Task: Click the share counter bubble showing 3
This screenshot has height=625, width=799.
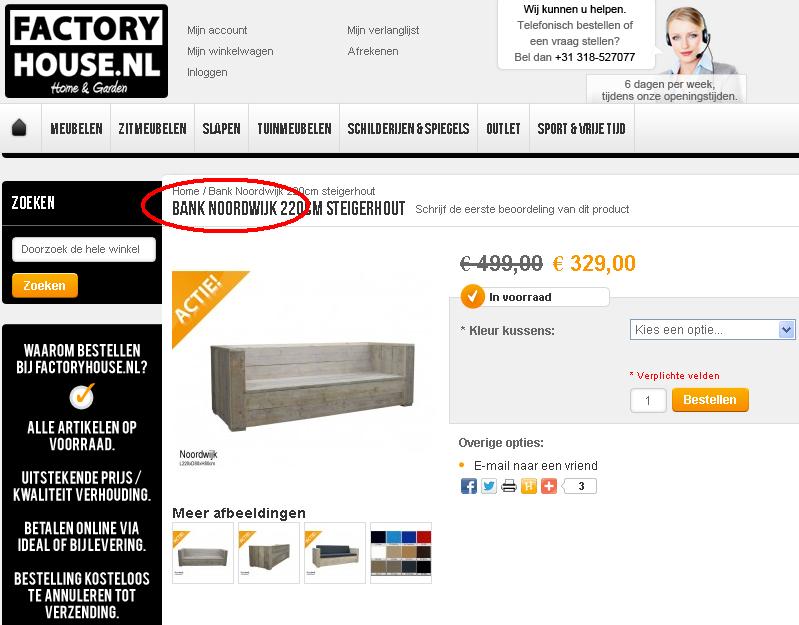Action: coord(579,486)
